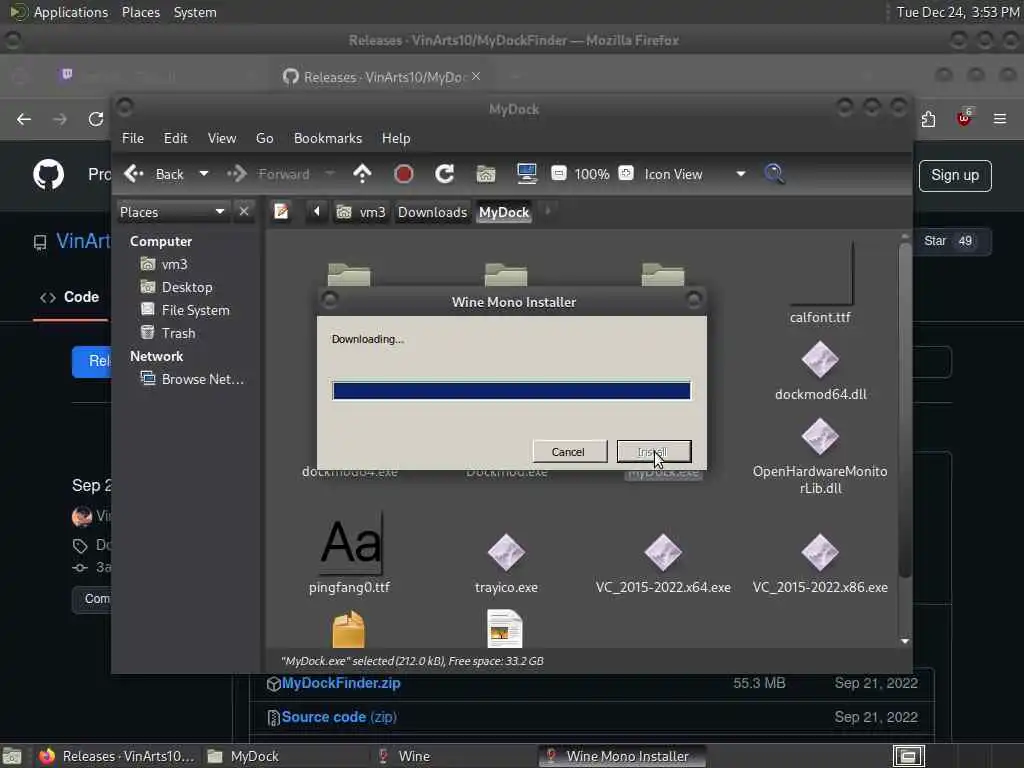Viewport: 1024px width, 768px height.
Task: Open the System menu in top panel
Action: click(x=195, y=12)
